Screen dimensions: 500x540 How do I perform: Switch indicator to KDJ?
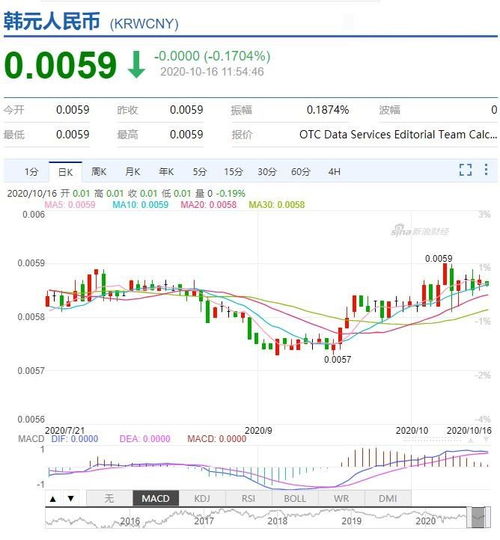[x=202, y=498]
